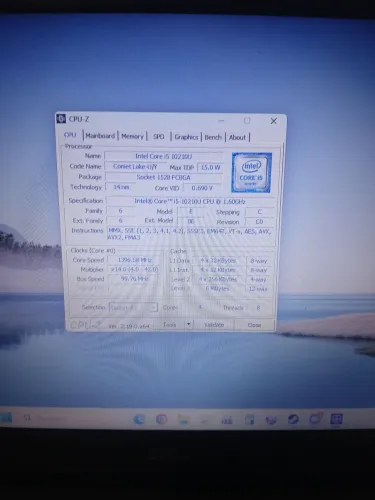375x500 pixels.
Task: Open the Selection socket dropdown
Action: coord(133,307)
